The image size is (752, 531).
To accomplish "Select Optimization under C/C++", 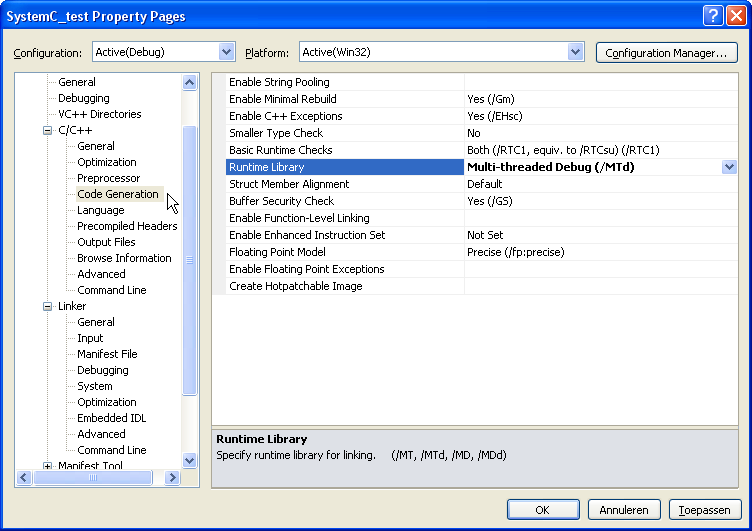I will click(107, 162).
